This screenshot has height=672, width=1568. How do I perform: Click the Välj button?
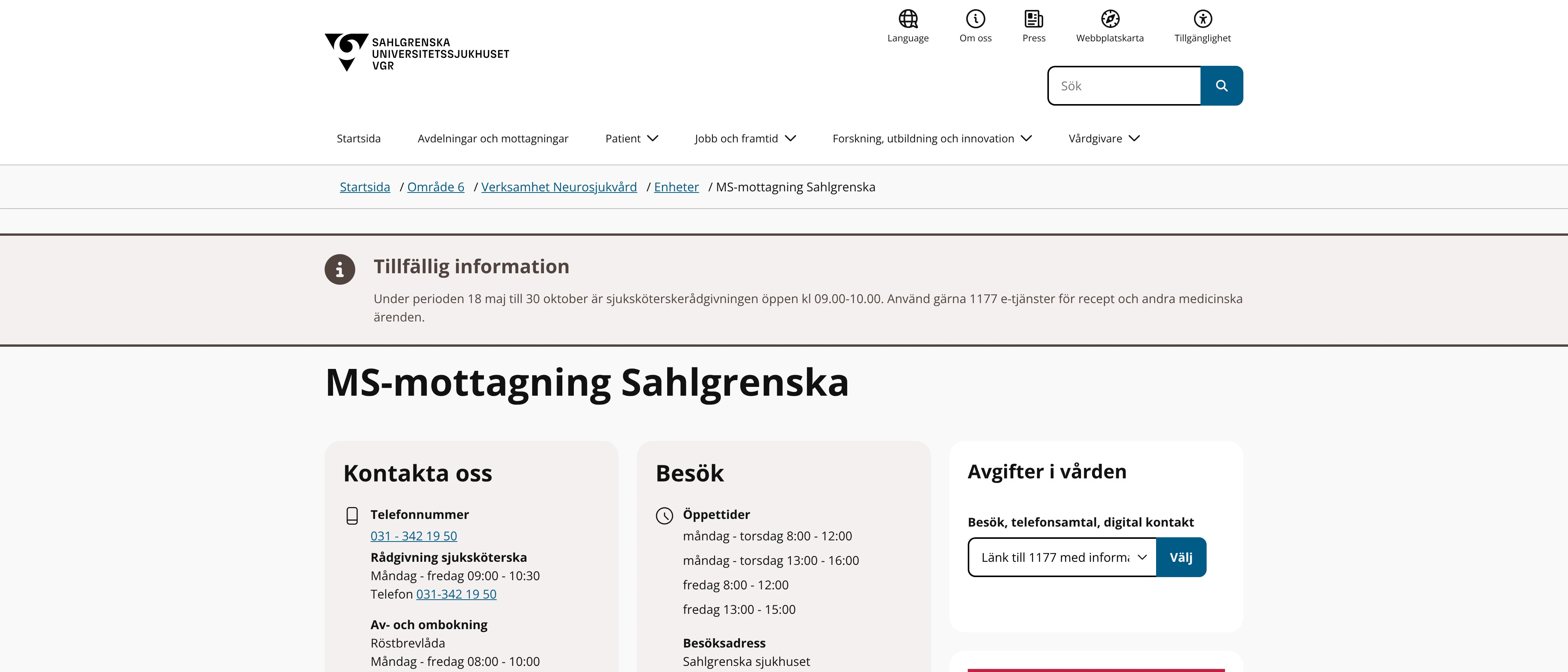click(x=1181, y=557)
